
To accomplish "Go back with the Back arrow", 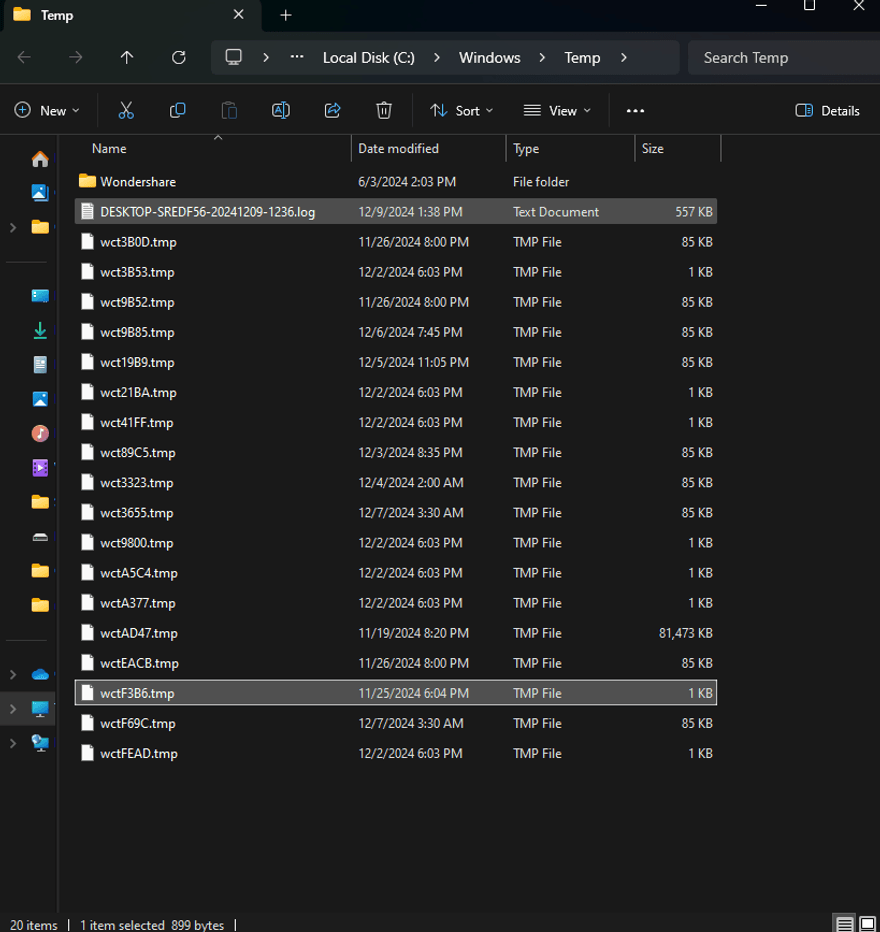I will tap(24, 58).
